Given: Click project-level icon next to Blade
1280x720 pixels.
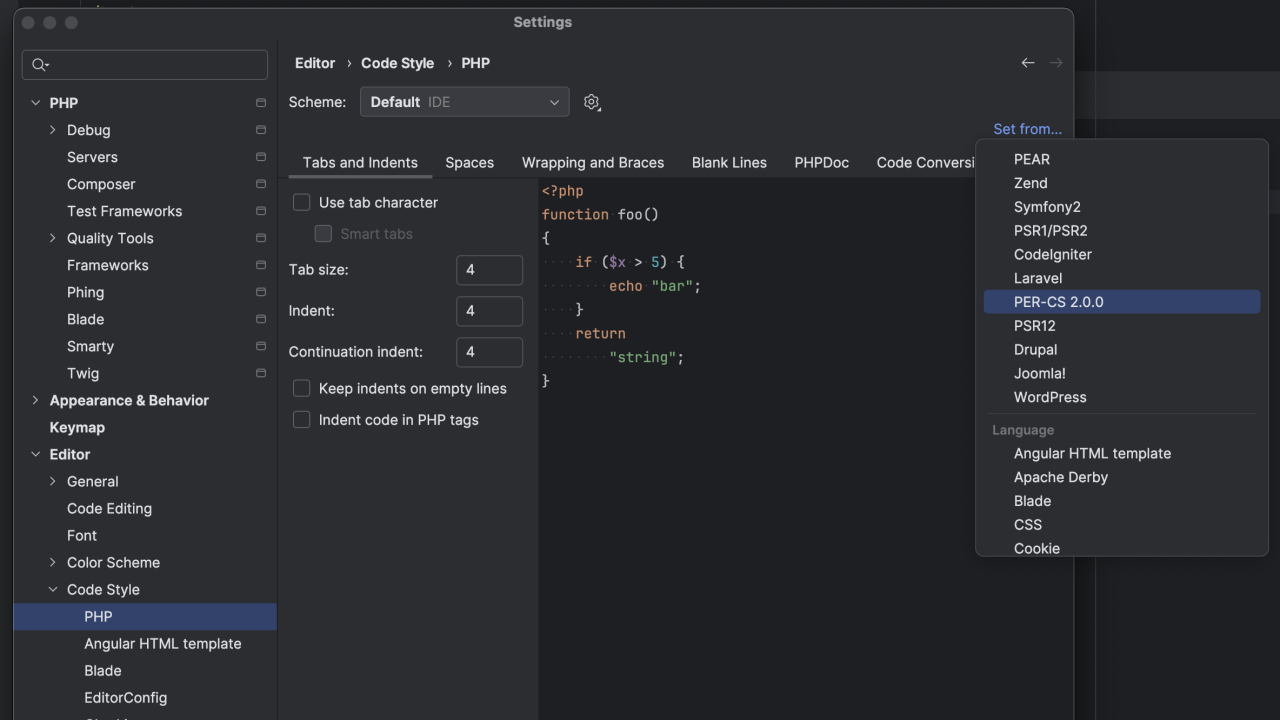Looking at the screenshot, I should pos(261,319).
